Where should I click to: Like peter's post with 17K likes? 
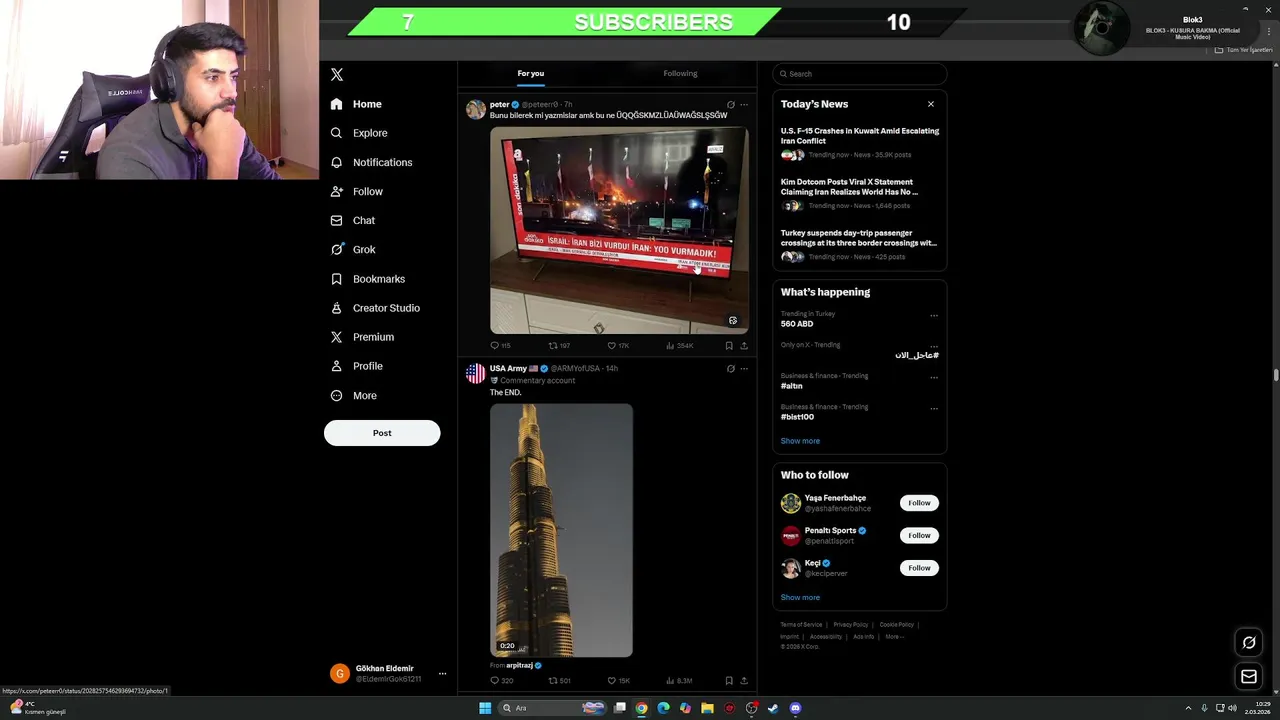click(x=618, y=346)
